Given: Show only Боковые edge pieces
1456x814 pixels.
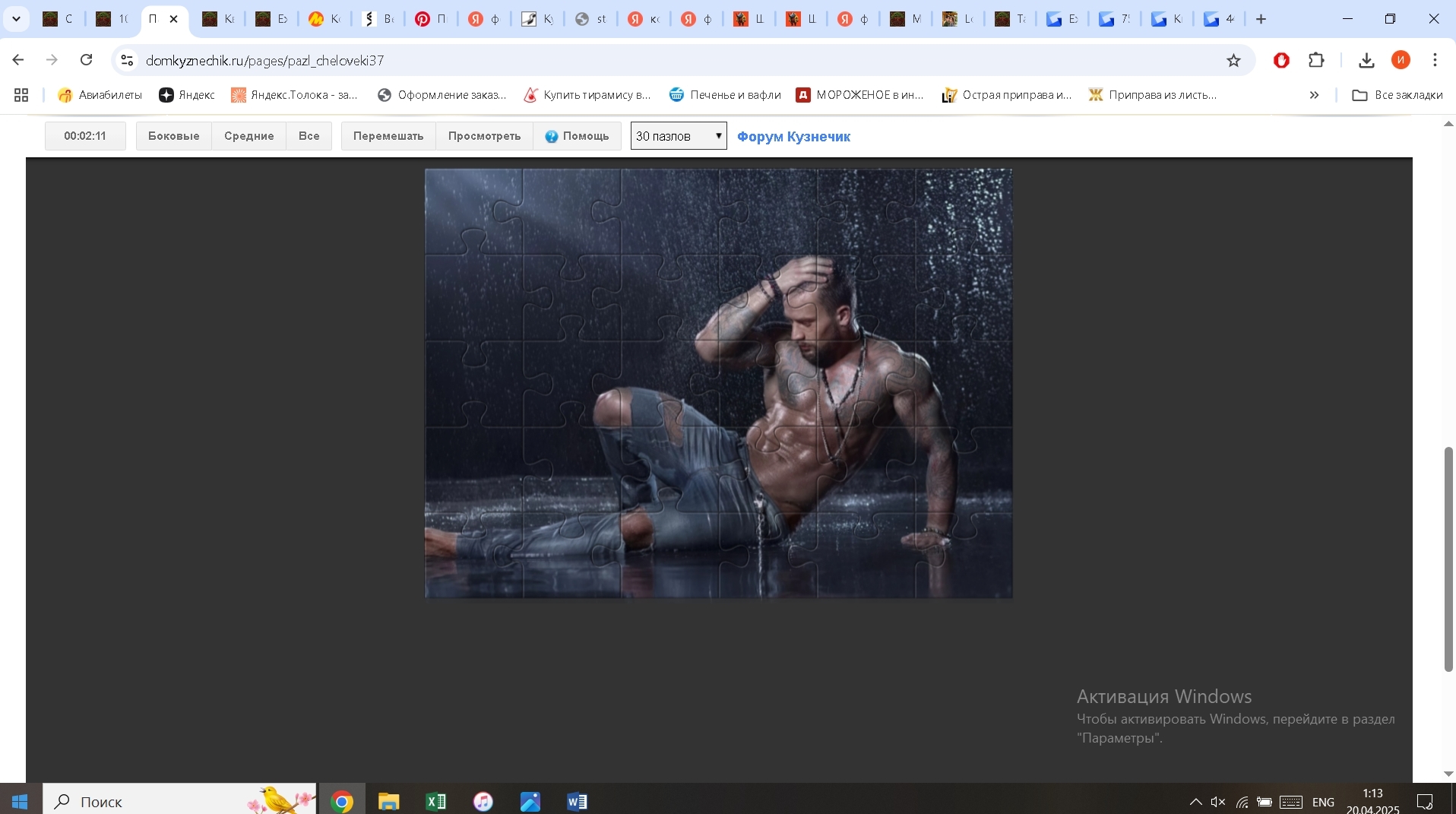Looking at the screenshot, I should click(173, 136).
